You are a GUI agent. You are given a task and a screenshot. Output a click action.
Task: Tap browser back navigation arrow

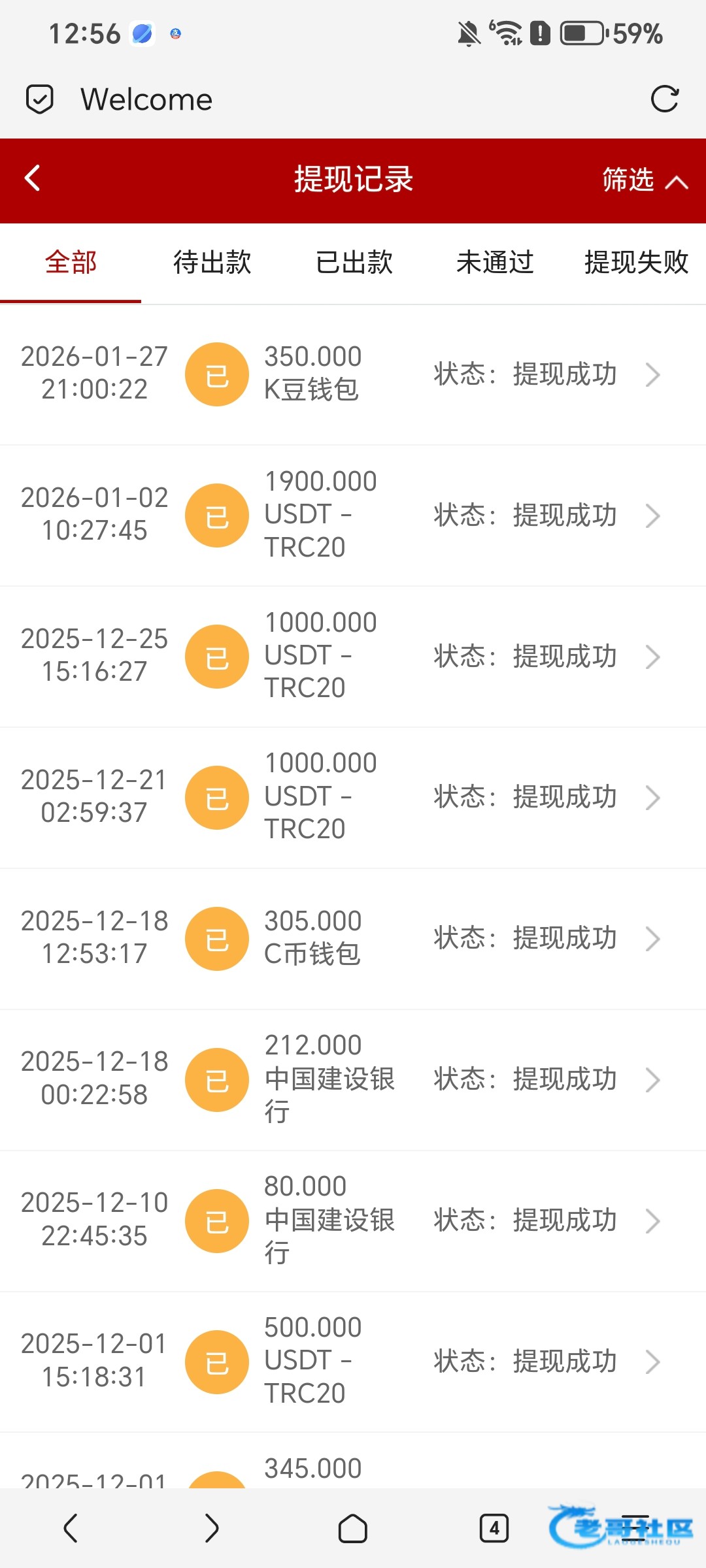71,1528
